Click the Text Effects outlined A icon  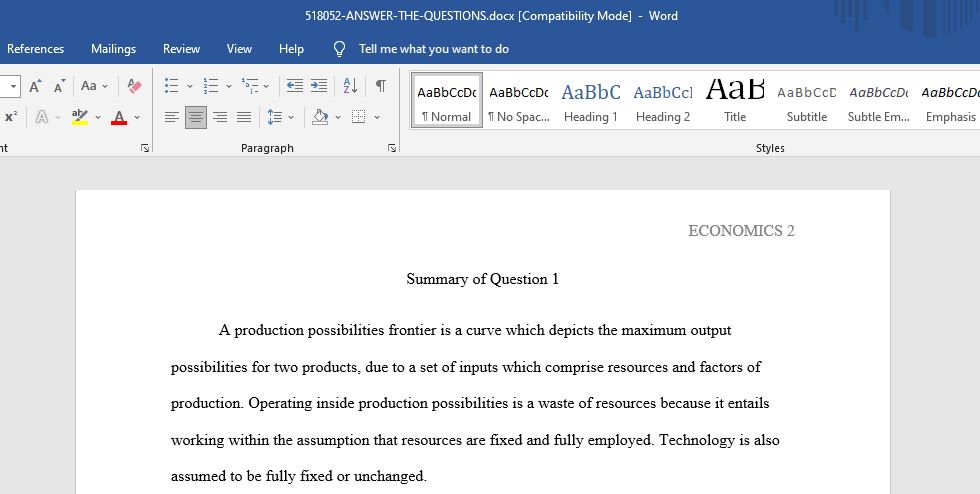tap(42, 117)
